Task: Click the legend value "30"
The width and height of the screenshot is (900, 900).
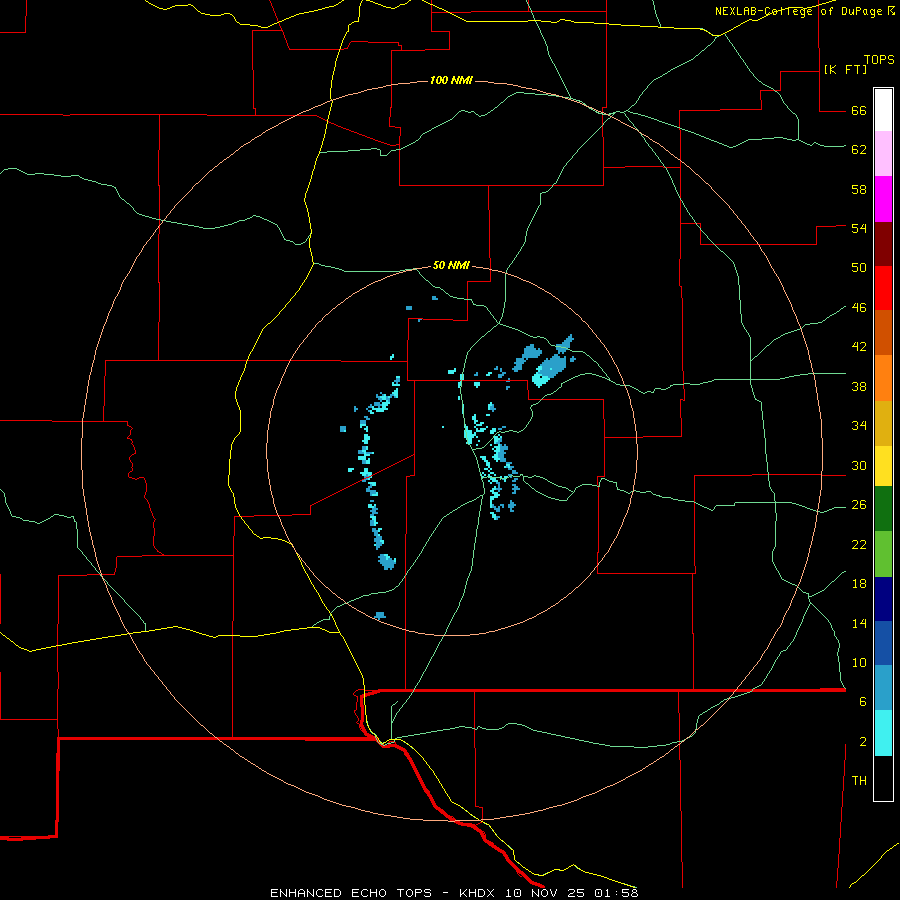Action: coord(859,465)
